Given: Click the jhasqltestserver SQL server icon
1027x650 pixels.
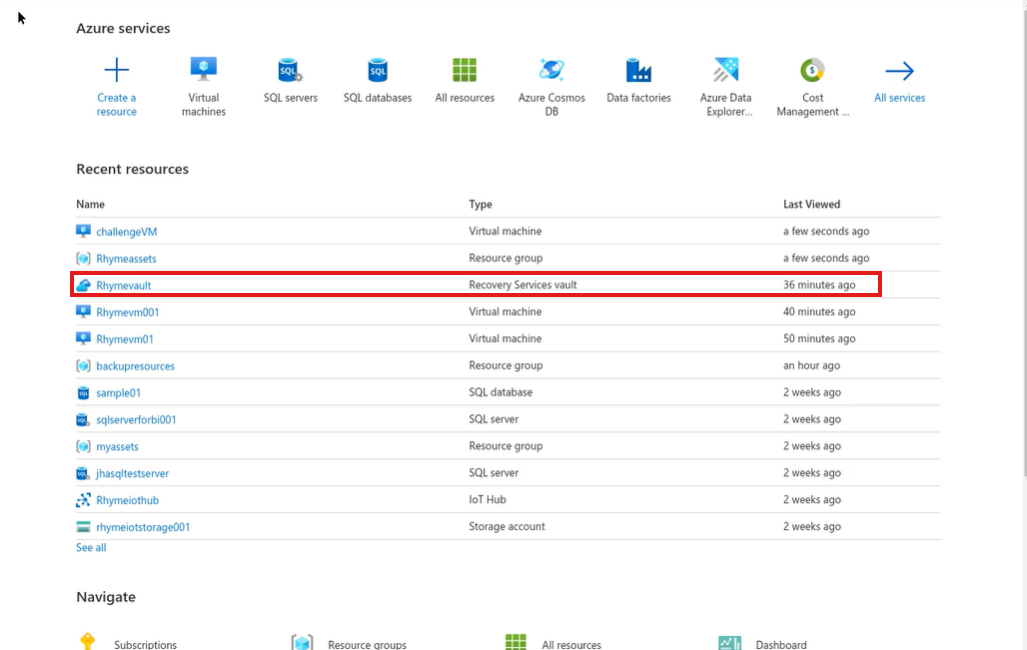Looking at the screenshot, I should [83, 473].
